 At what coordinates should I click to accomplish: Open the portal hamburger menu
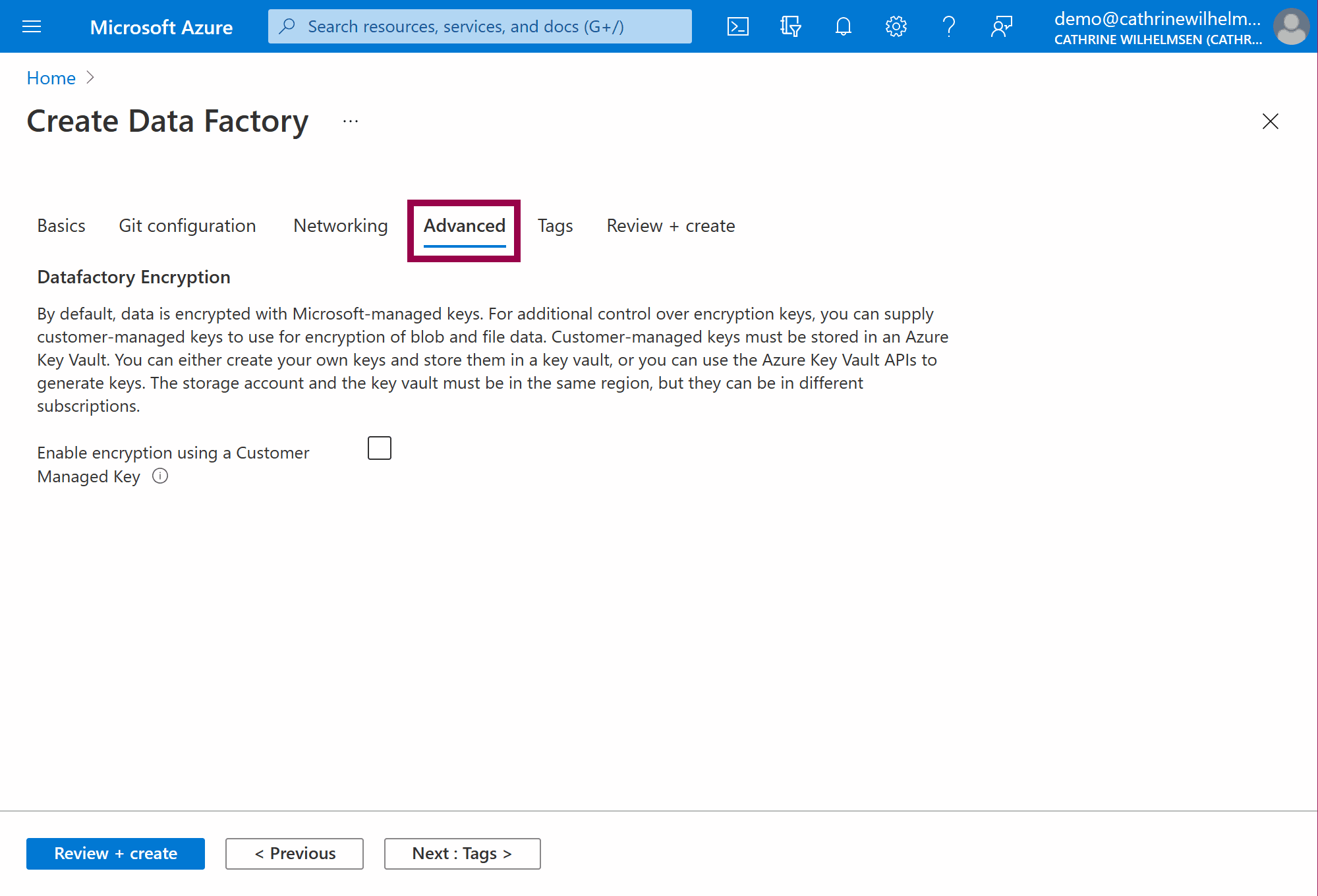pyautogui.click(x=32, y=26)
